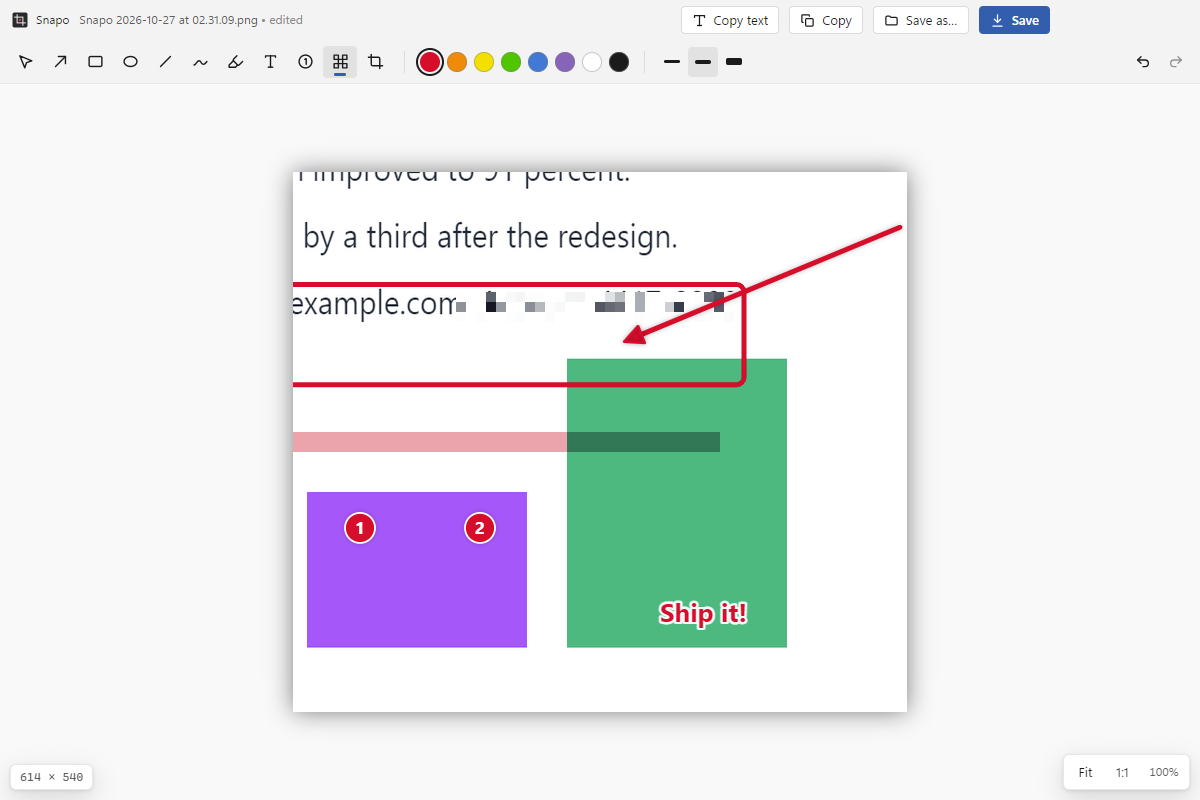The width and height of the screenshot is (1200, 800).
Task: Select the pointer selection tool
Action: click(26, 62)
